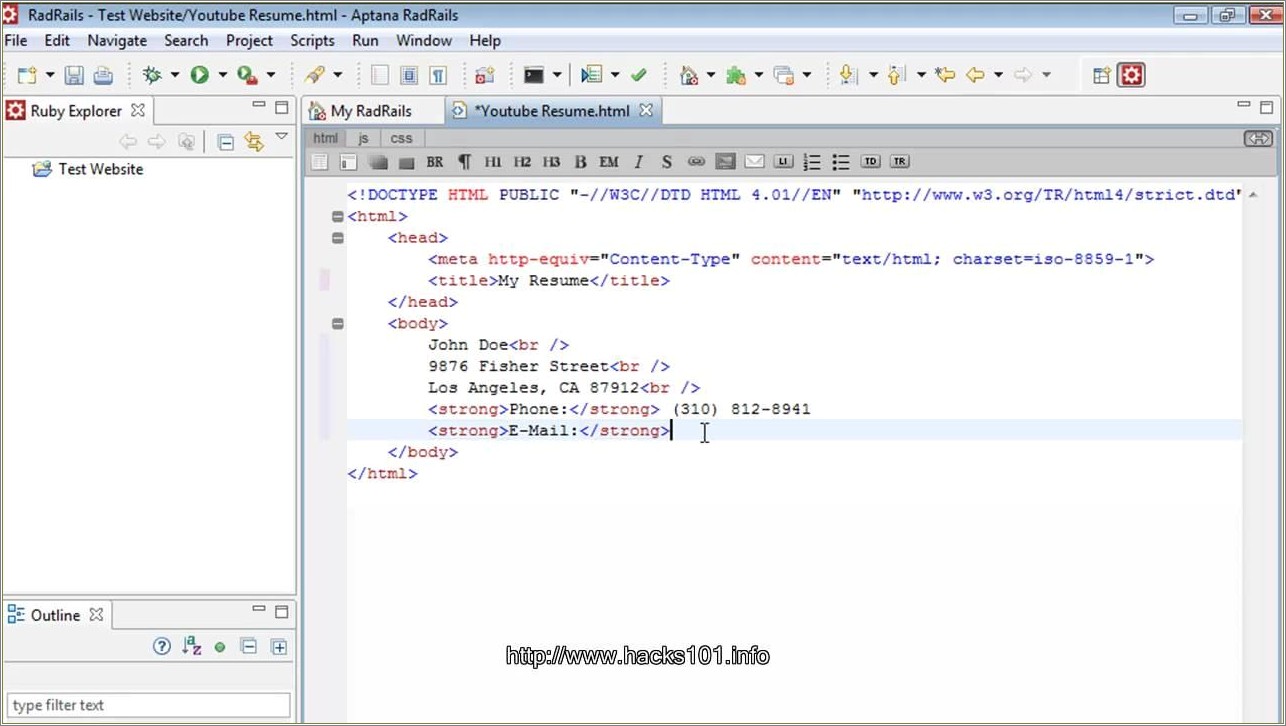
Task: Click the Save disk icon
Action: tap(74, 75)
